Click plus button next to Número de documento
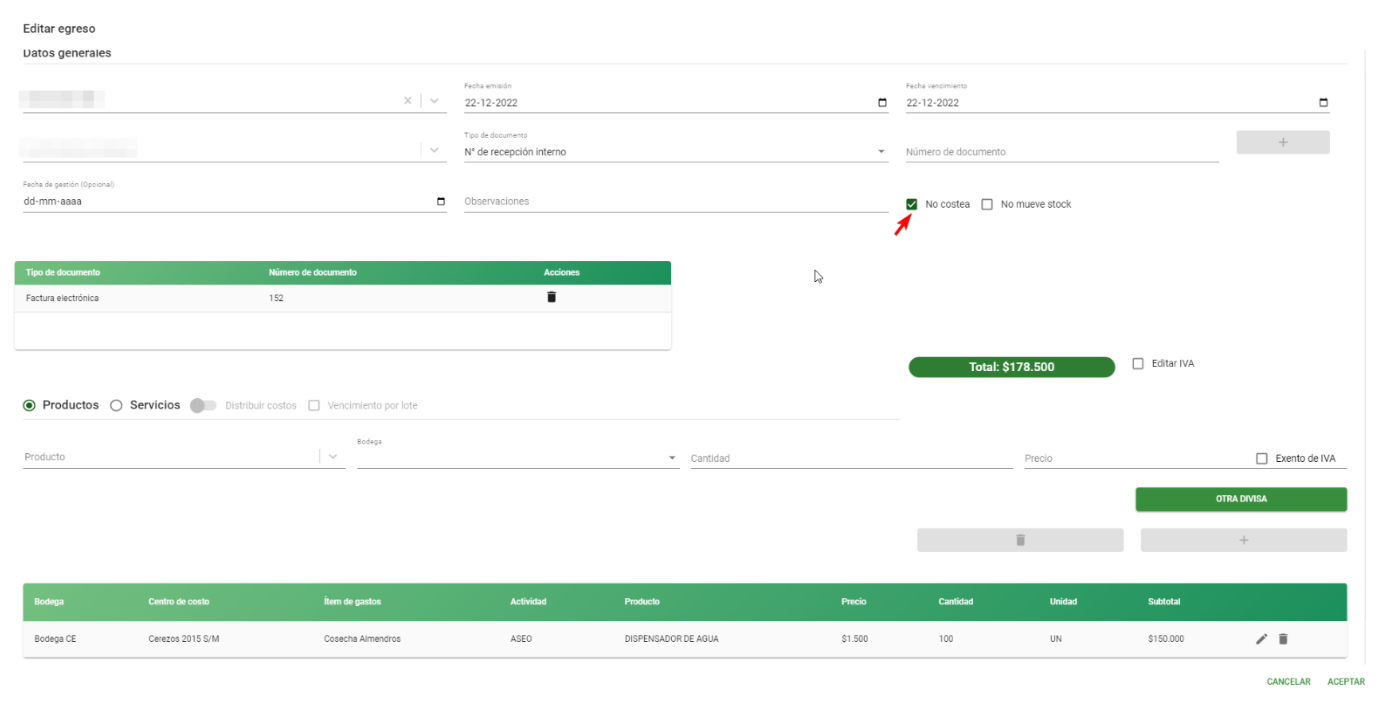This screenshot has height=714, width=1393. pyautogui.click(x=1283, y=142)
